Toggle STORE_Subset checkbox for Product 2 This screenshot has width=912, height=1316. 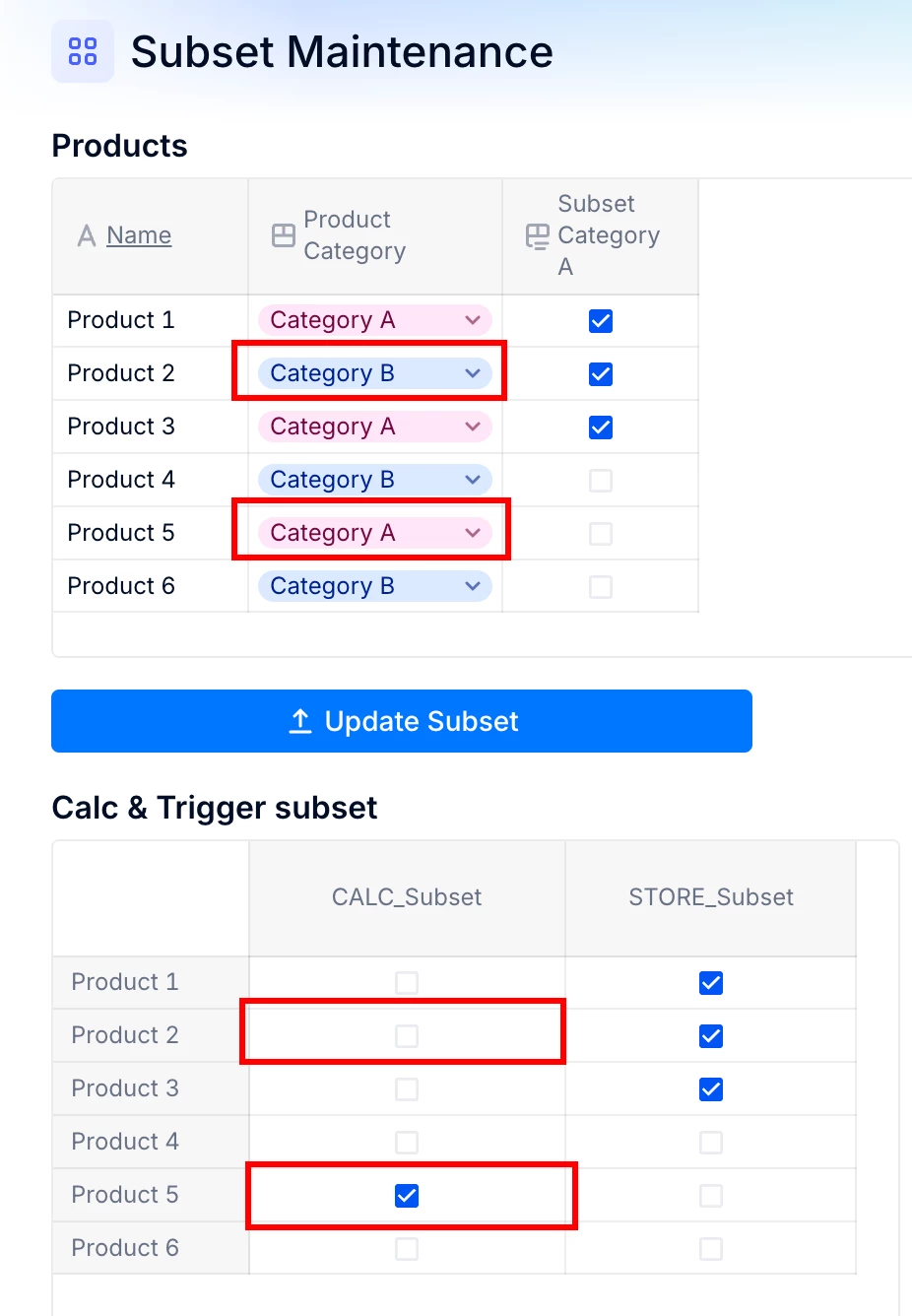pyautogui.click(x=711, y=1036)
